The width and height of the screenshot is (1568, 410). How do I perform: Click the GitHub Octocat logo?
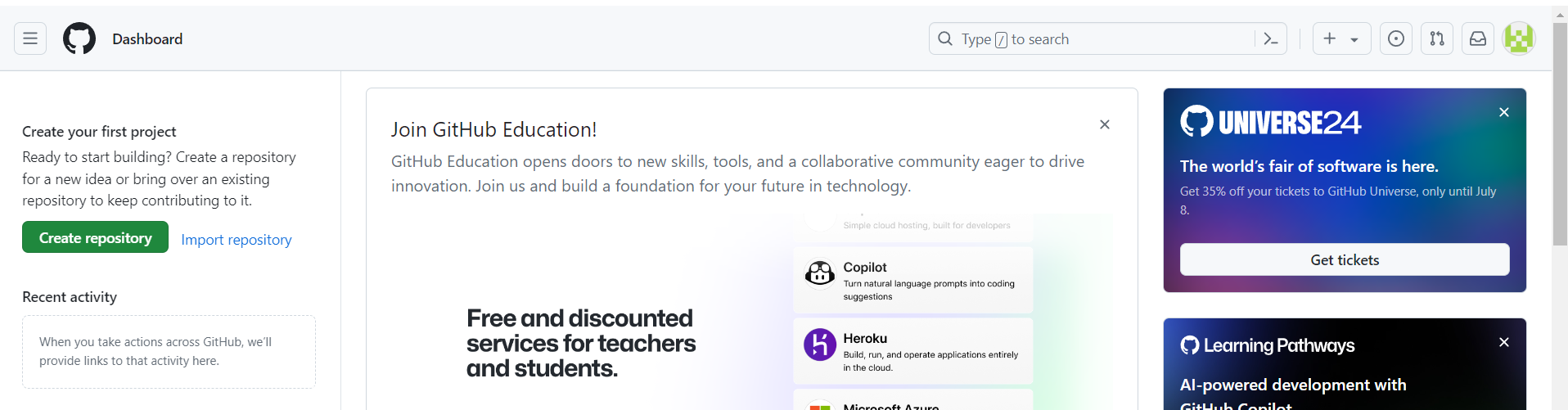[79, 38]
